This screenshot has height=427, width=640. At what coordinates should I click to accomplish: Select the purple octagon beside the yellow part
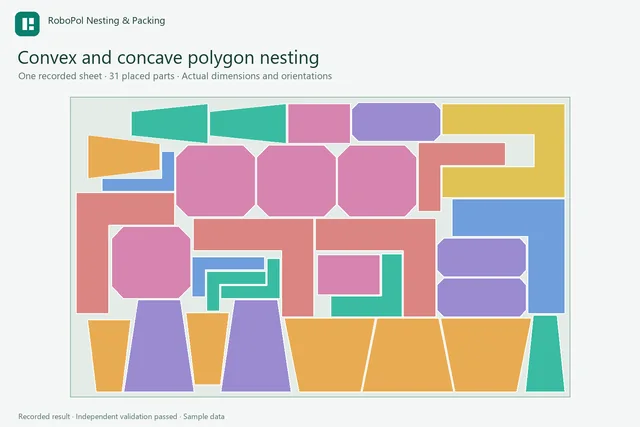point(396,122)
